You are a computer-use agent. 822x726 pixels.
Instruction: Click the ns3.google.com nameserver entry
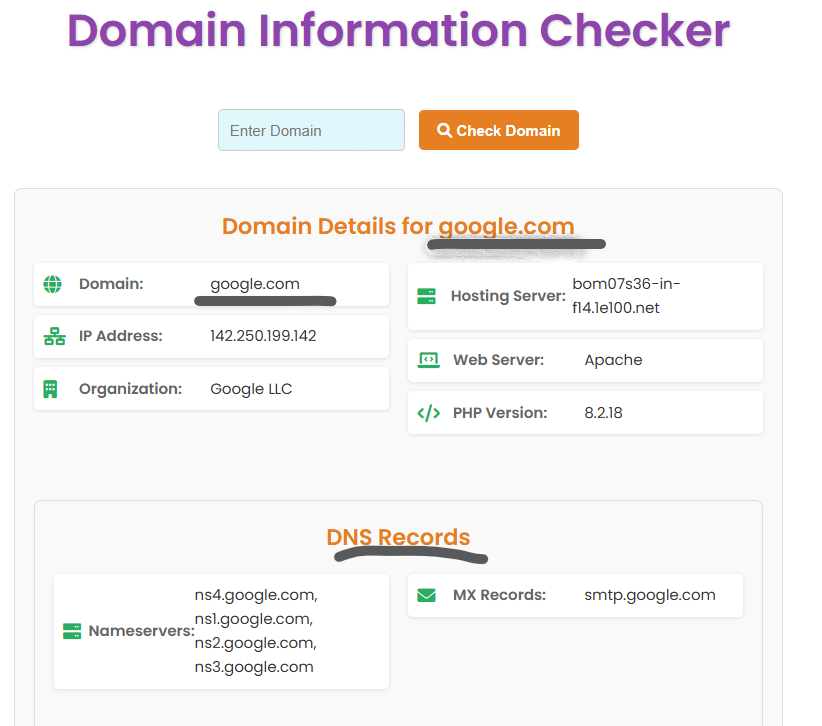click(x=254, y=667)
